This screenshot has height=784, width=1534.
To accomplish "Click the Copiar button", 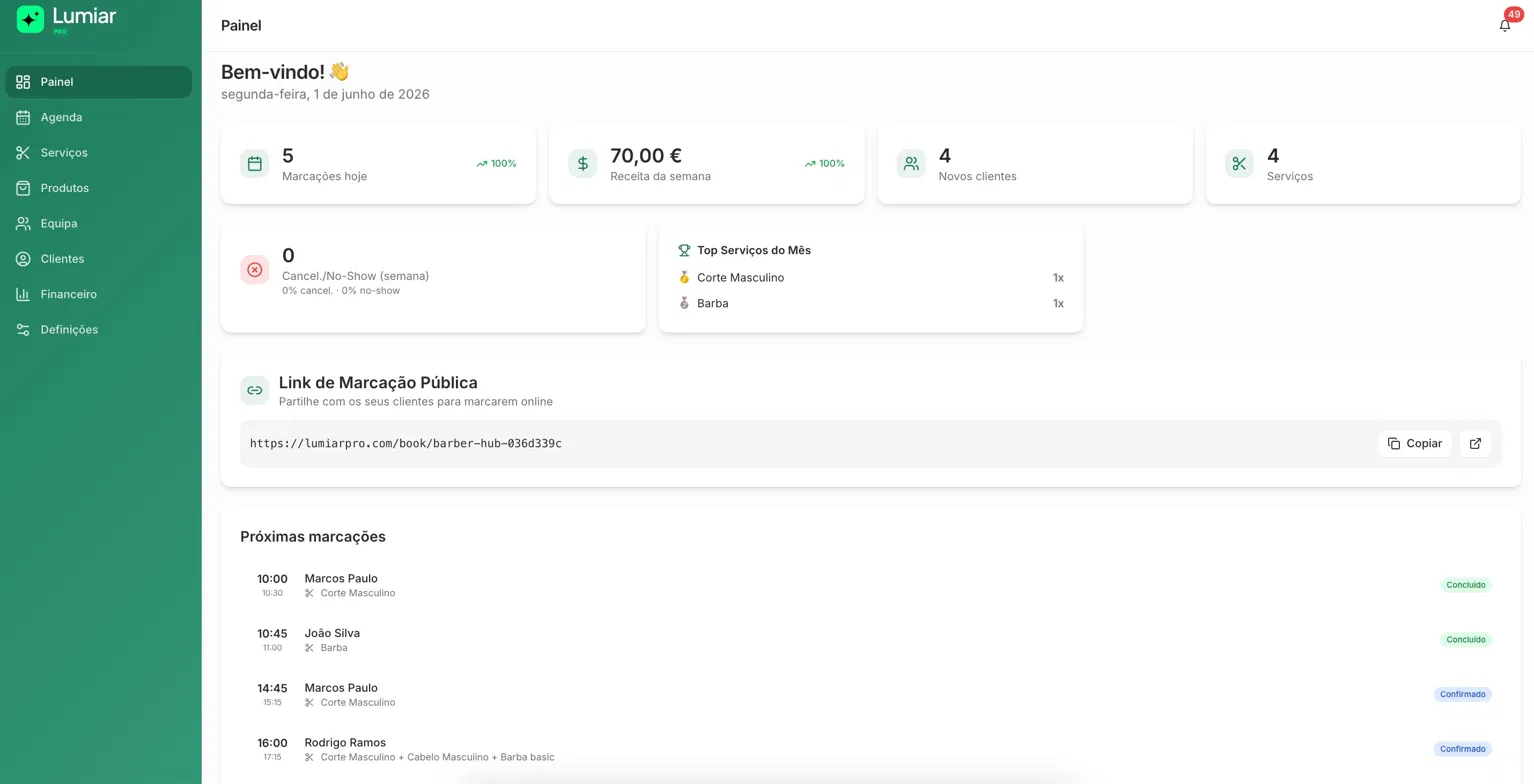I will tap(1414, 444).
